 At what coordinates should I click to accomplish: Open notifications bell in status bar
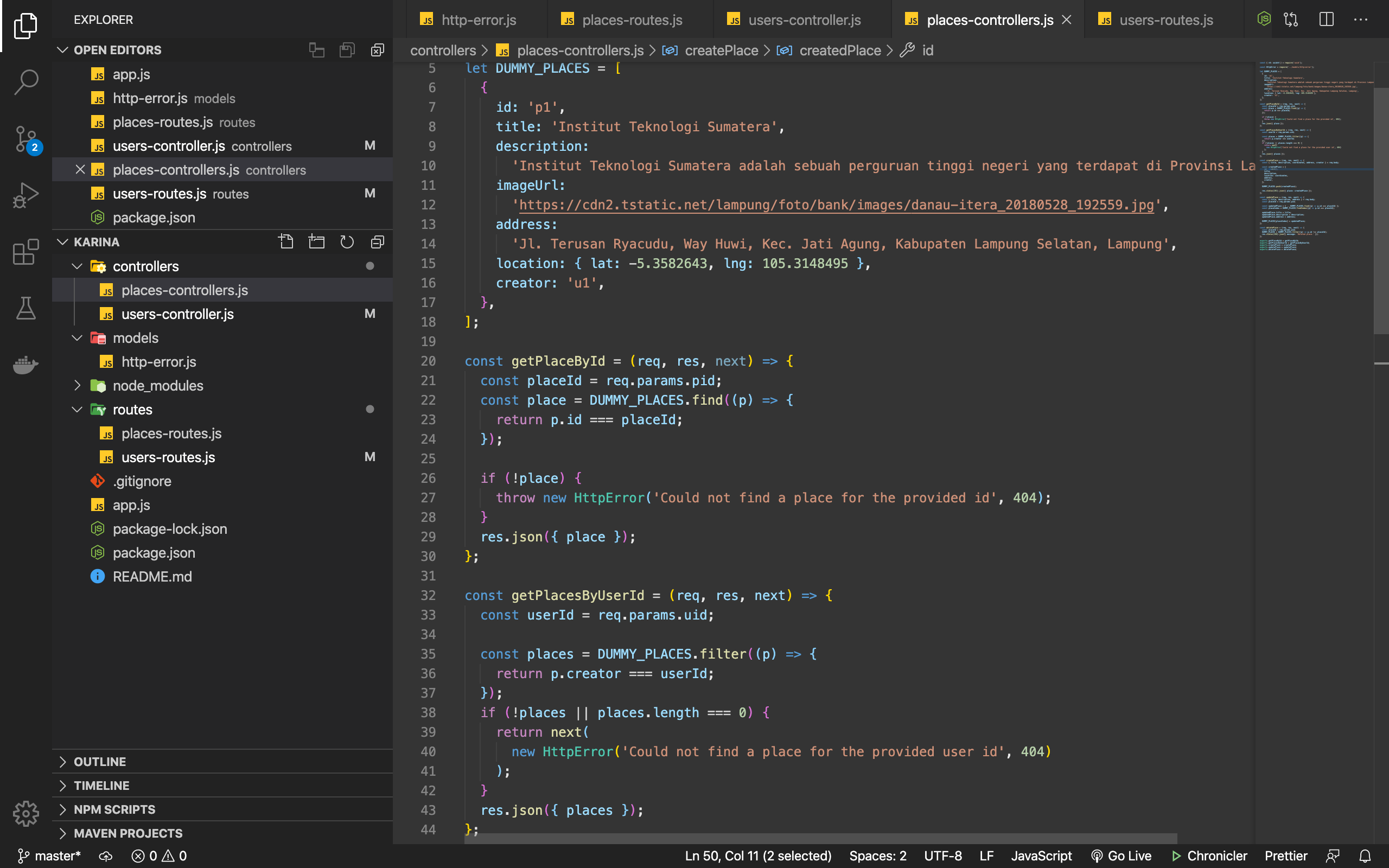coord(1365,856)
